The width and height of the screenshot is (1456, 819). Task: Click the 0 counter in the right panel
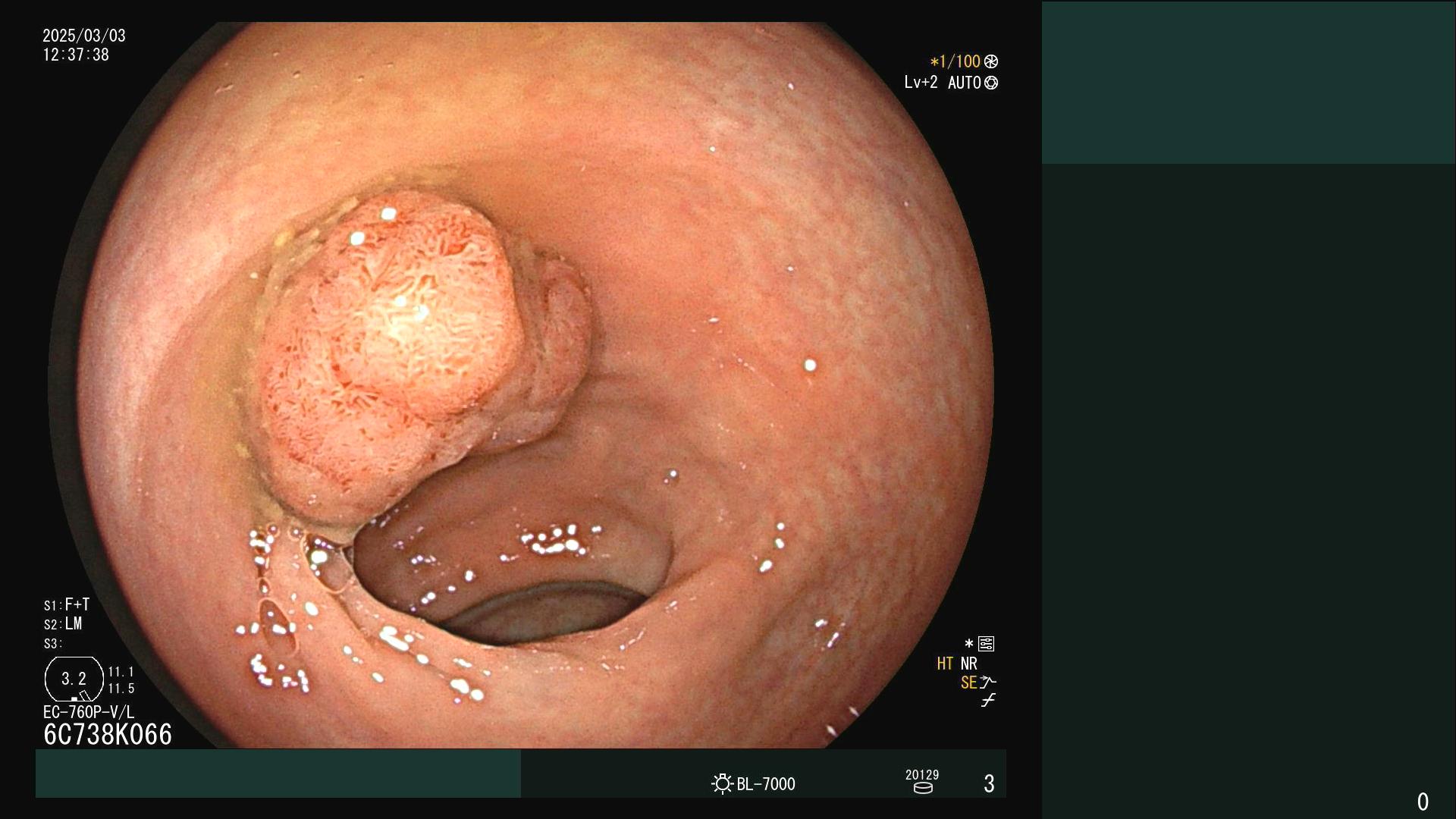tap(1423, 802)
